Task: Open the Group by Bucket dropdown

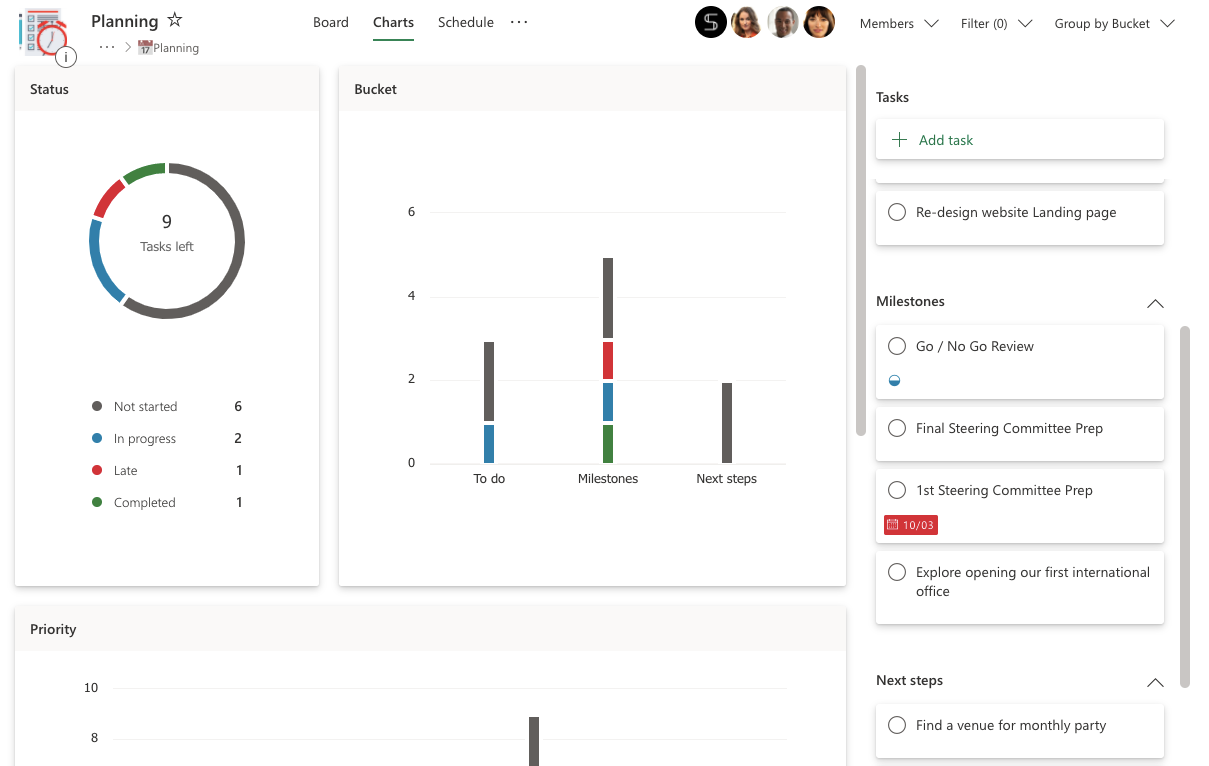Action: (x=1114, y=23)
